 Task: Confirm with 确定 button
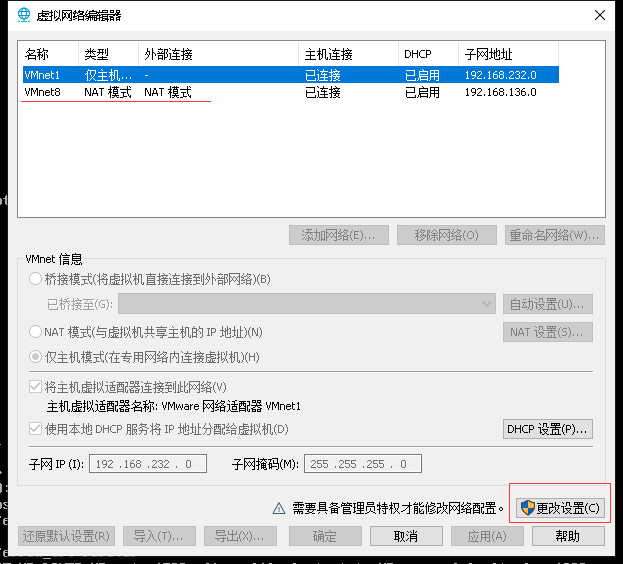point(325,536)
